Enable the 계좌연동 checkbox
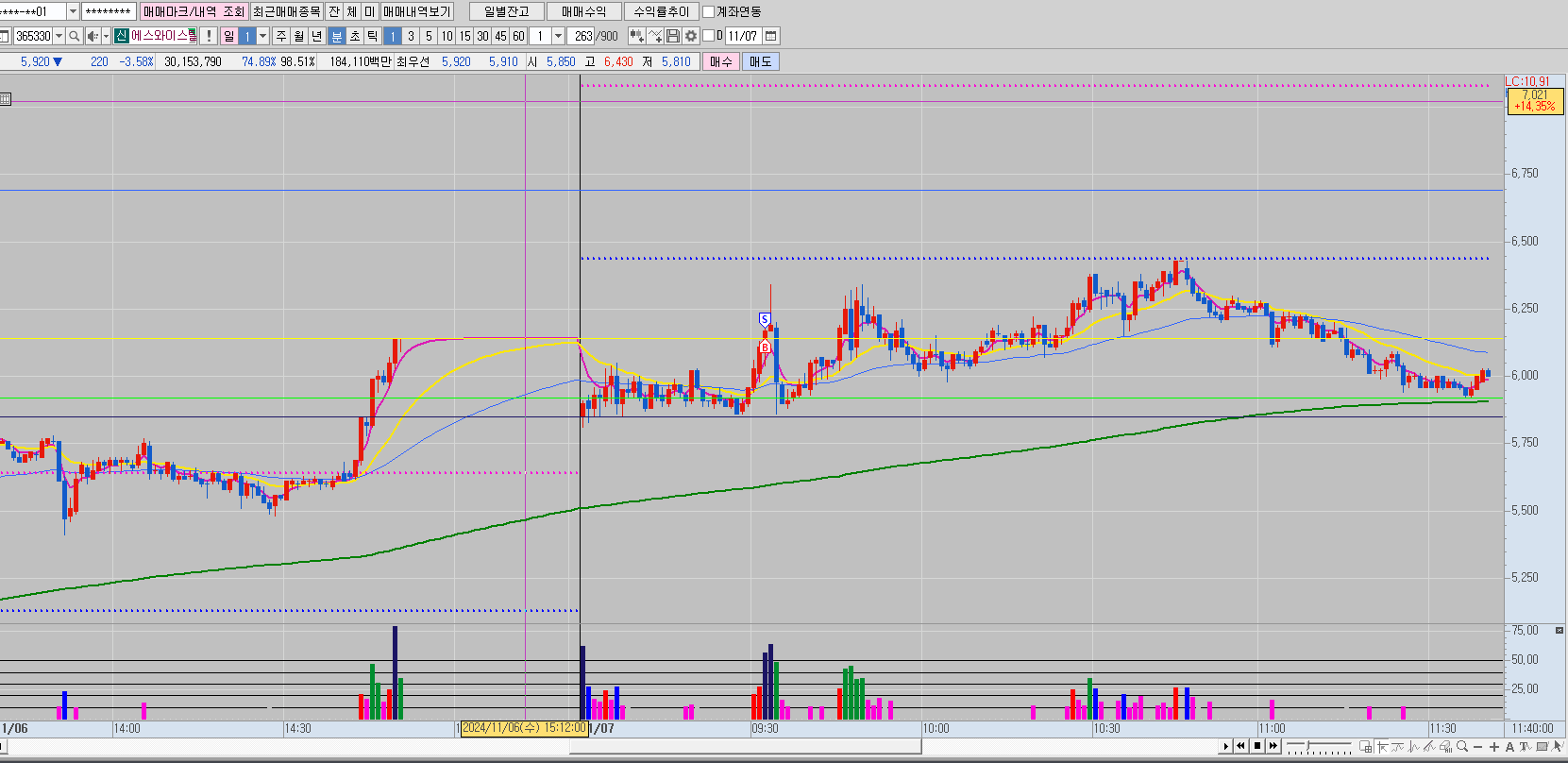Image resolution: width=1568 pixels, height=763 pixels. coord(709,12)
